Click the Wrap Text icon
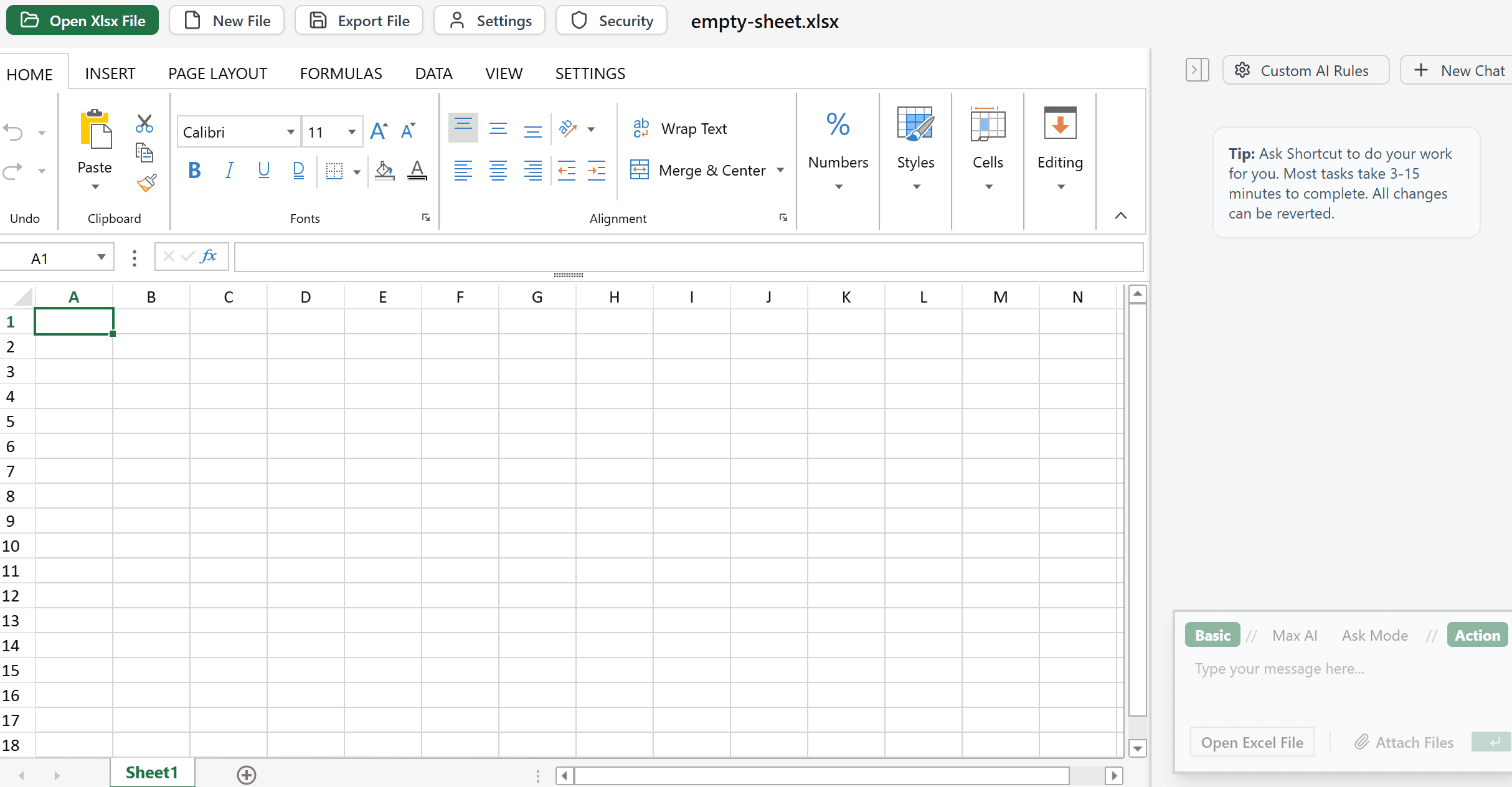Screen dimensions: 1512x787 tap(641, 128)
